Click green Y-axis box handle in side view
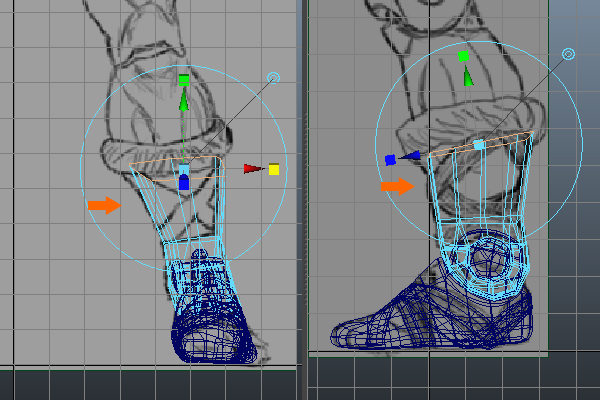 (464, 56)
